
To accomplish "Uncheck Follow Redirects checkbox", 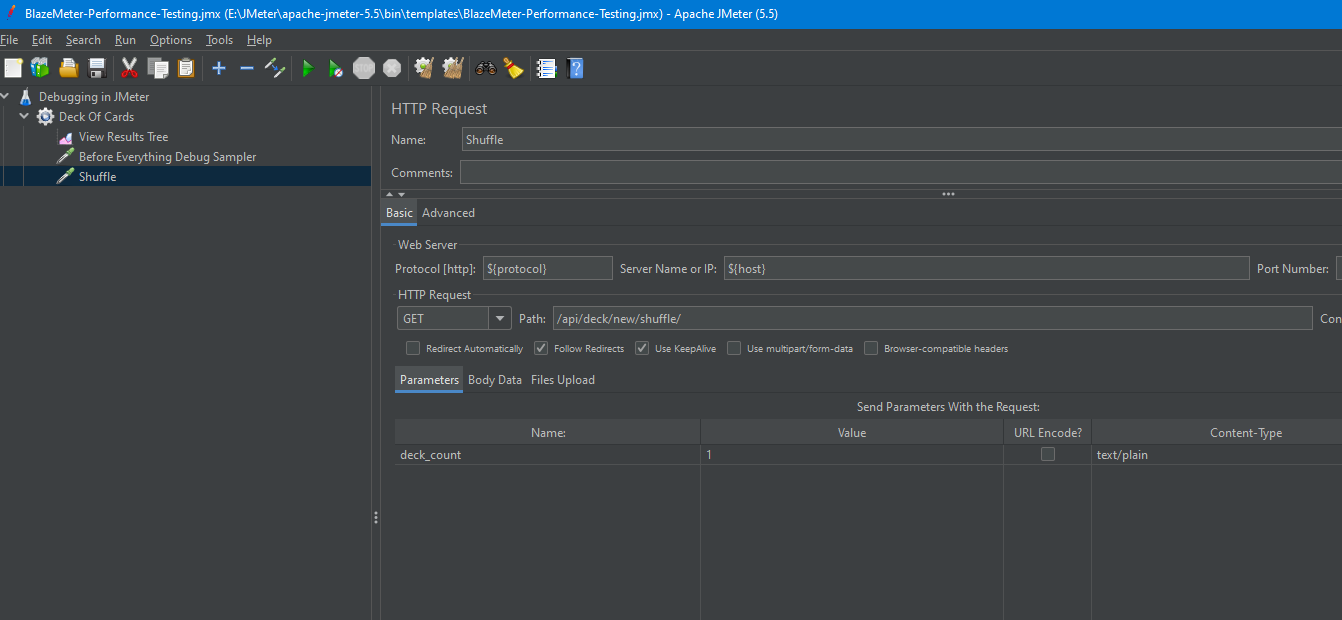I will [541, 348].
